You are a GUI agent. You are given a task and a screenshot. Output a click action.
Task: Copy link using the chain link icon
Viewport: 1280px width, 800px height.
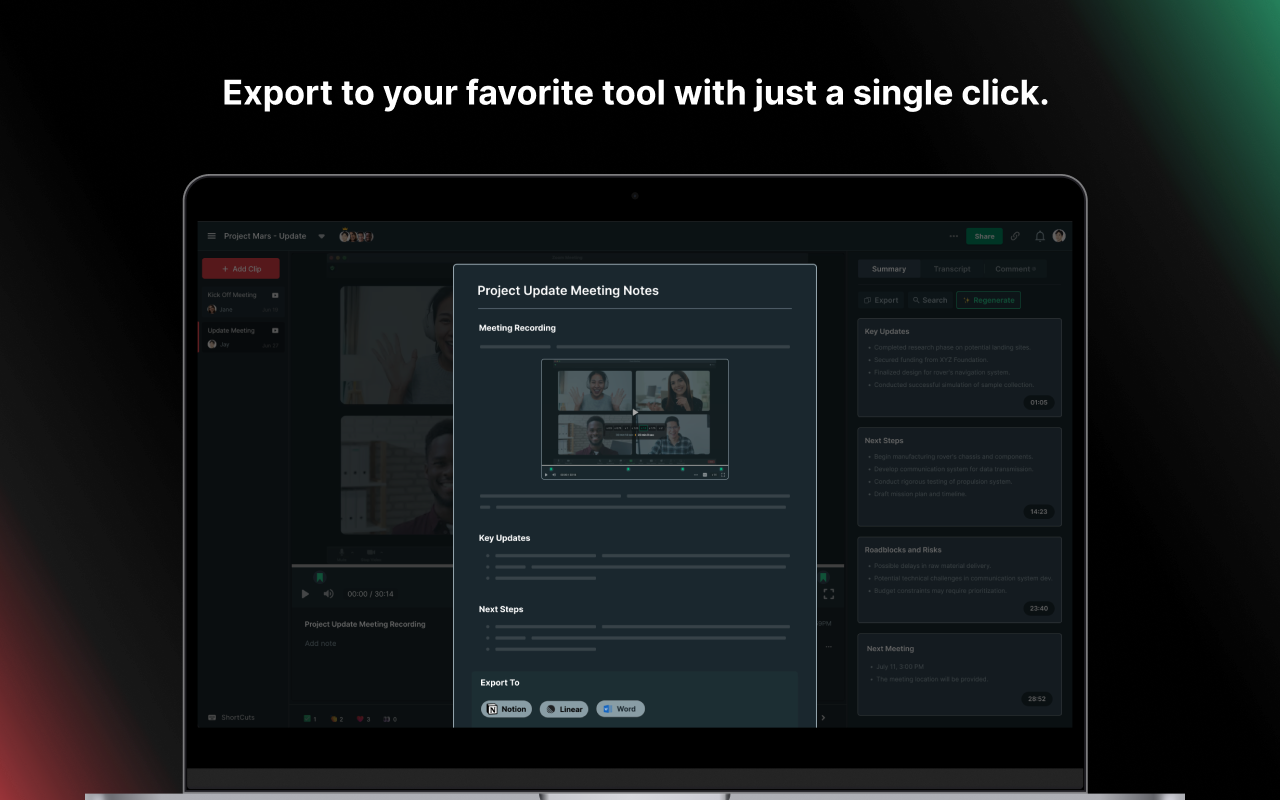tap(1015, 236)
